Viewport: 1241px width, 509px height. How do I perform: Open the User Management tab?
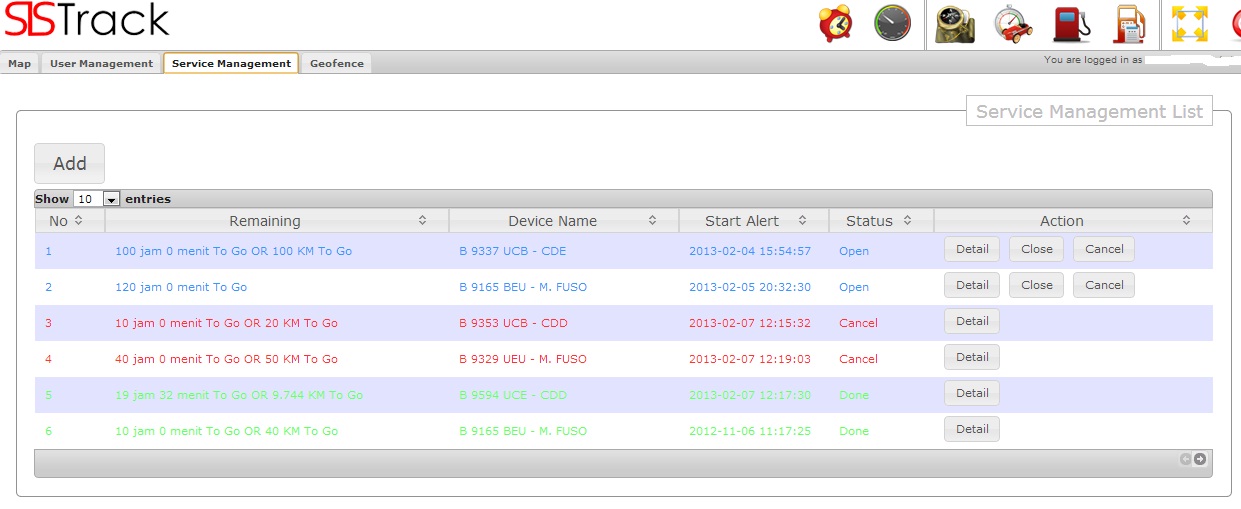(x=101, y=63)
